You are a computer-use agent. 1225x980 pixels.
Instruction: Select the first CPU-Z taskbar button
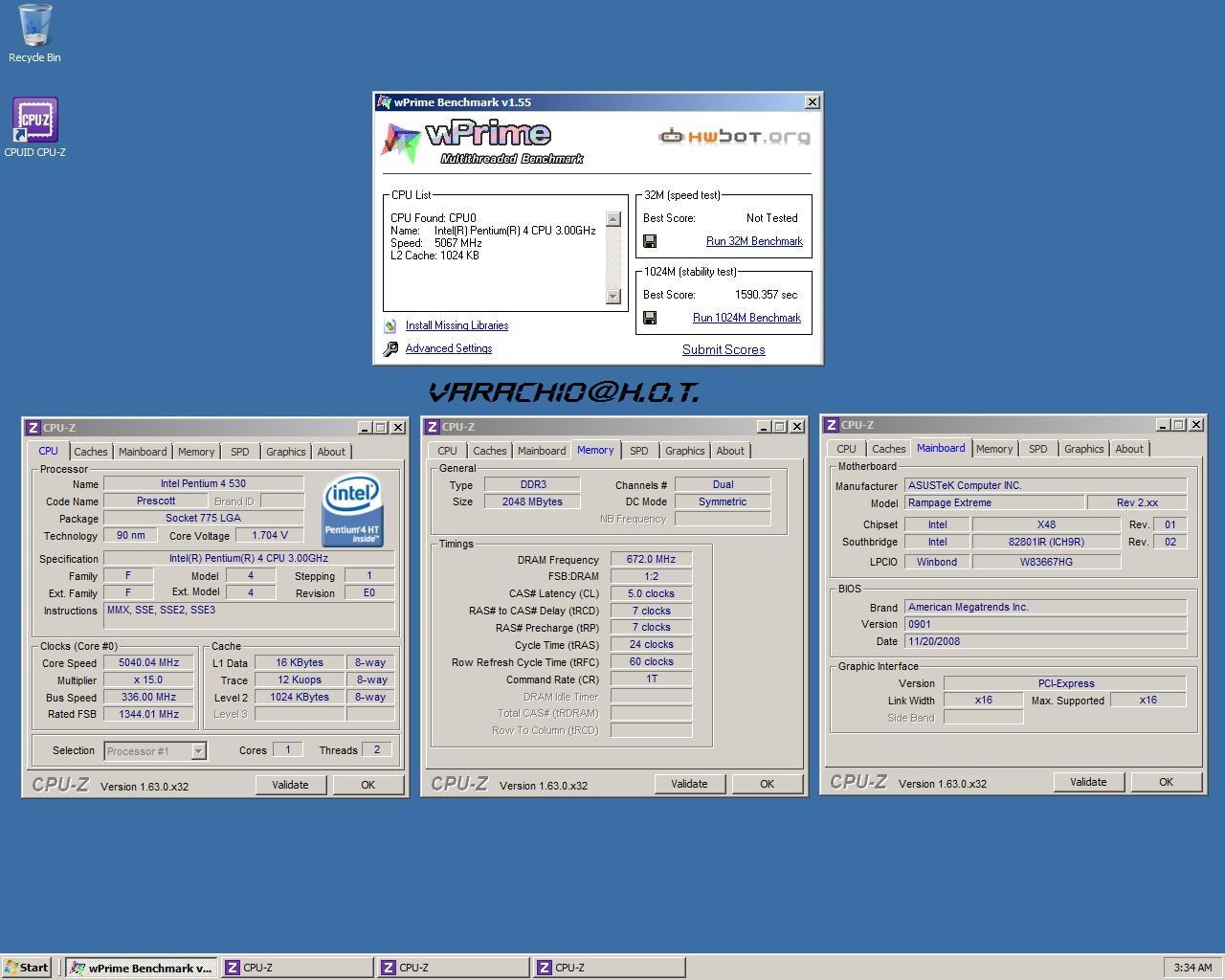click(x=297, y=968)
